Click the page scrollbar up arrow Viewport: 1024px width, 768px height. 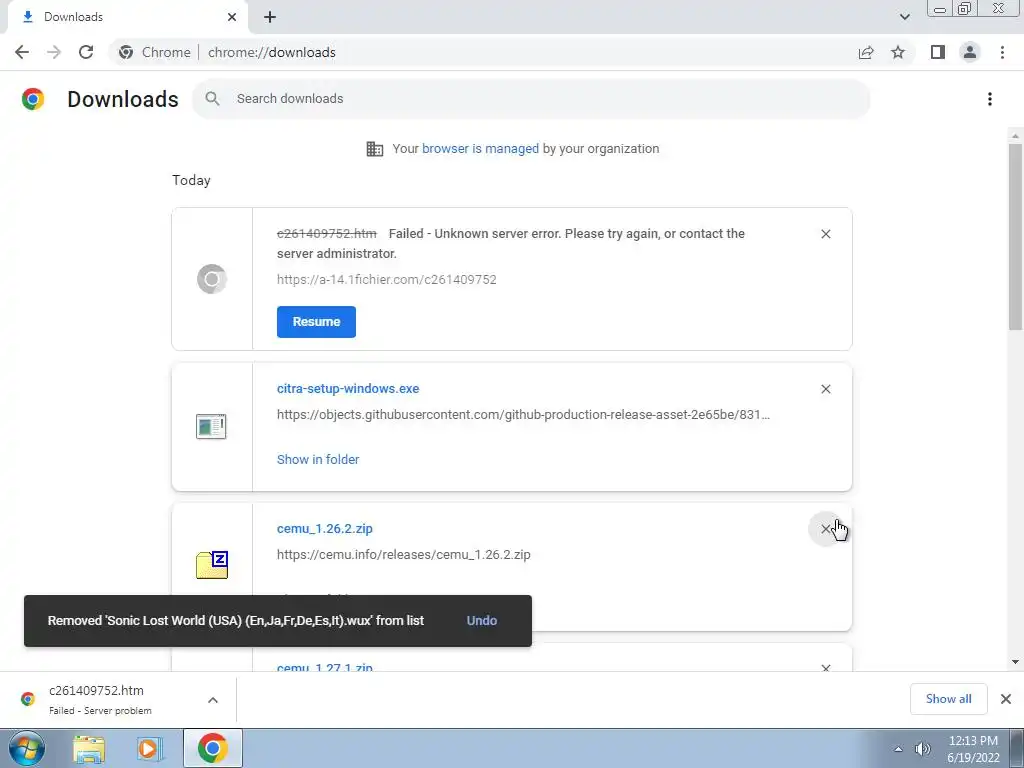point(1015,136)
